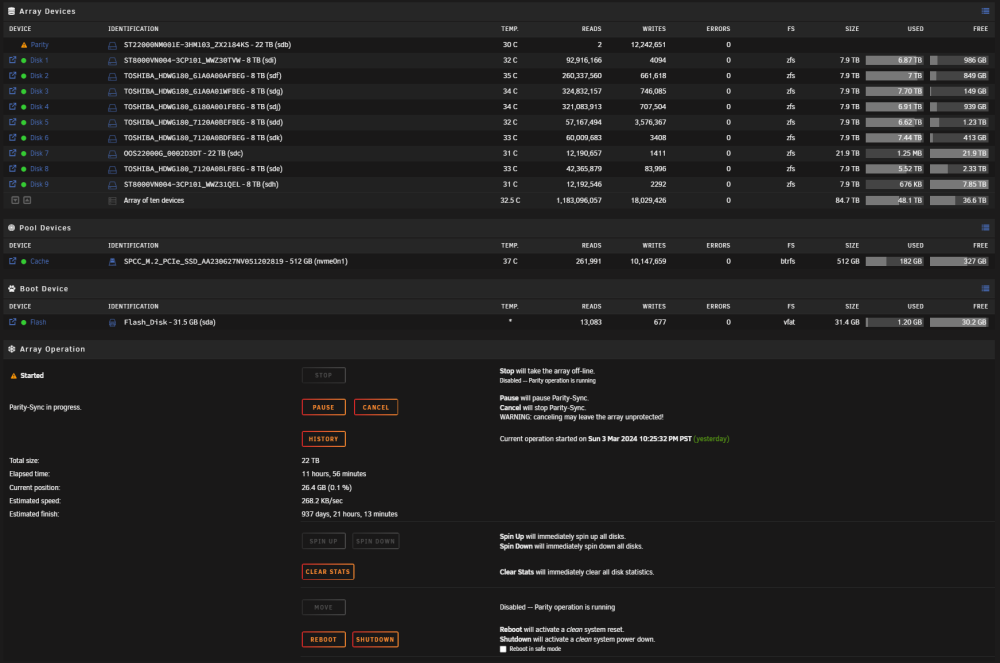Open the Disk 7 browse icon
The image size is (1000, 663).
coord(12,153)
